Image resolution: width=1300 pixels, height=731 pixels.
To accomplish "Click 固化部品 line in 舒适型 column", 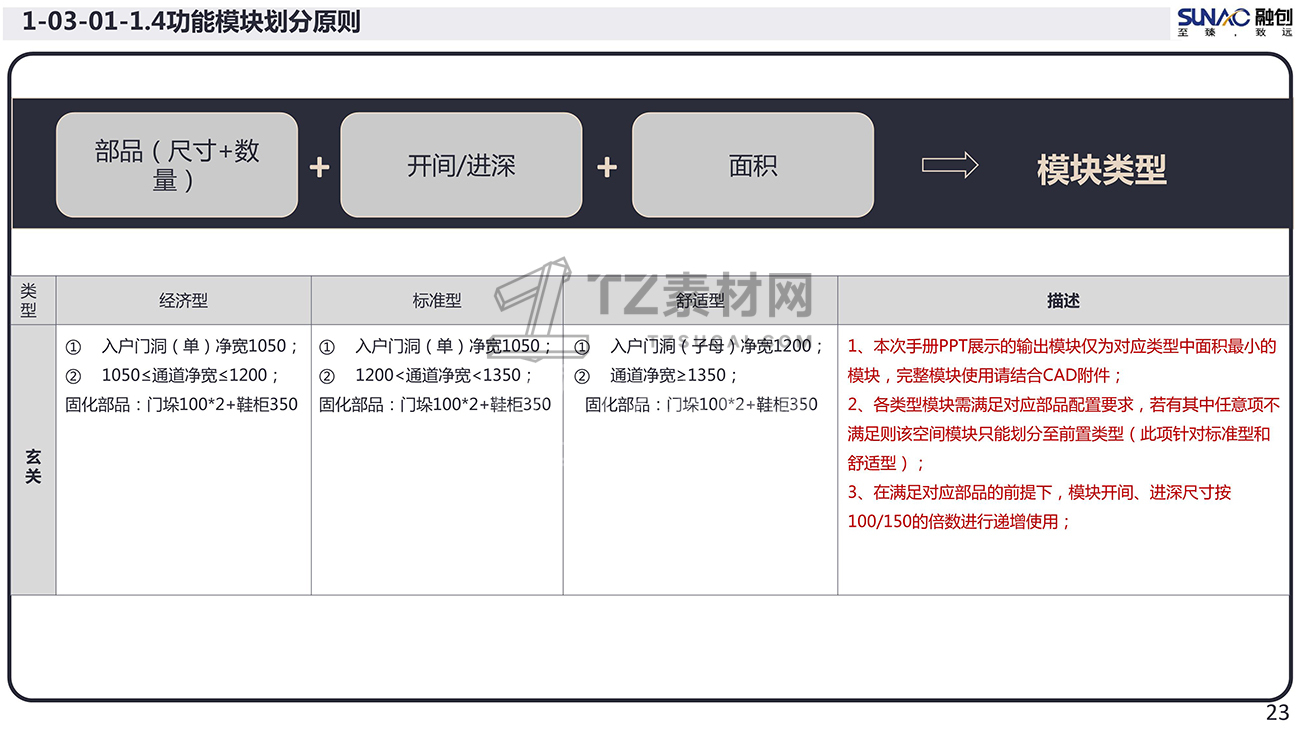I will [701, 404].
